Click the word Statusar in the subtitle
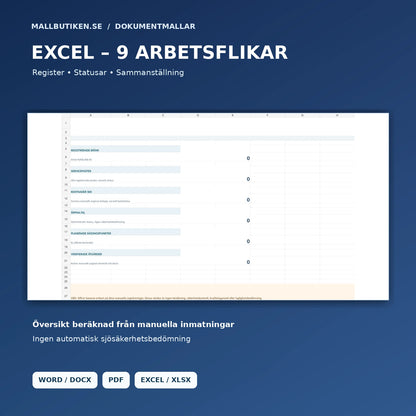 point(90,73)
